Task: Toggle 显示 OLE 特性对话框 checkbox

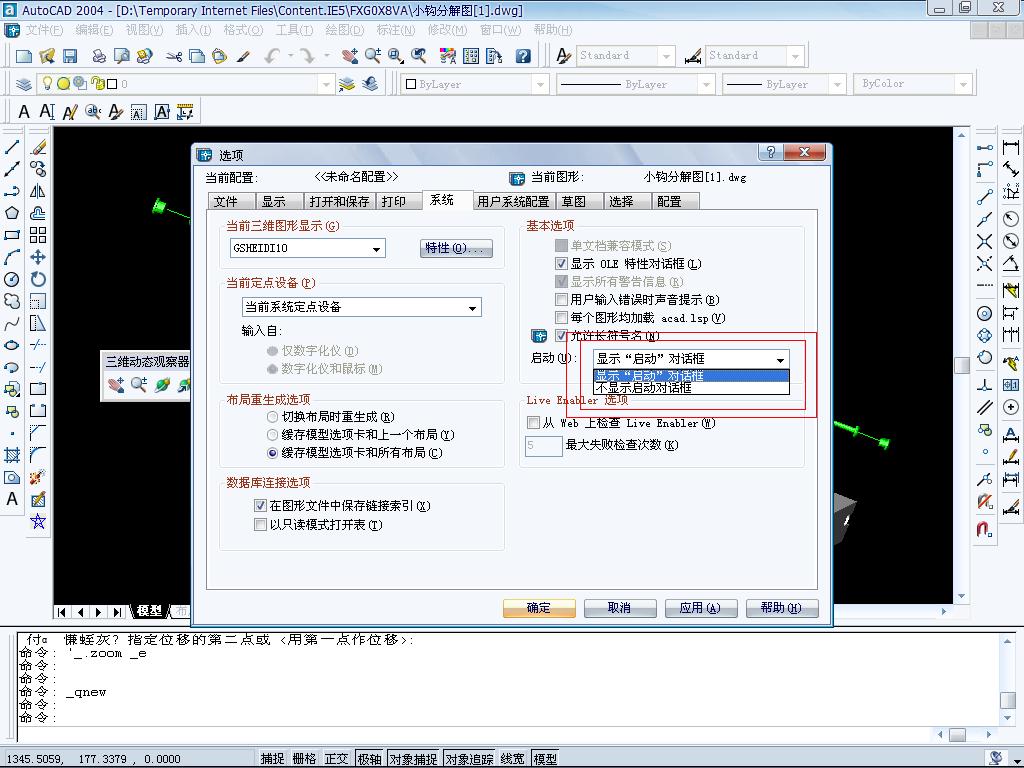Action: click(x=561, y=264)
